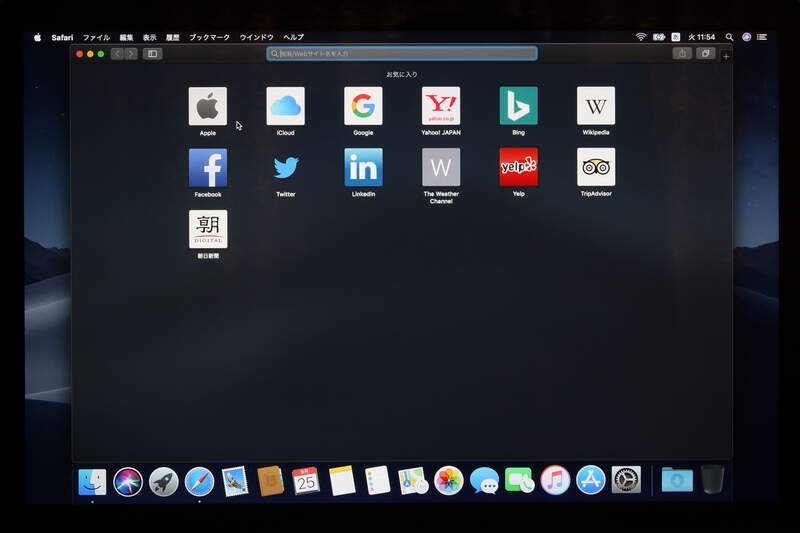Open the ファイル menu
The height and width of the screenshot is (533, 800).
pyautogui.click(x=96, y=37)
